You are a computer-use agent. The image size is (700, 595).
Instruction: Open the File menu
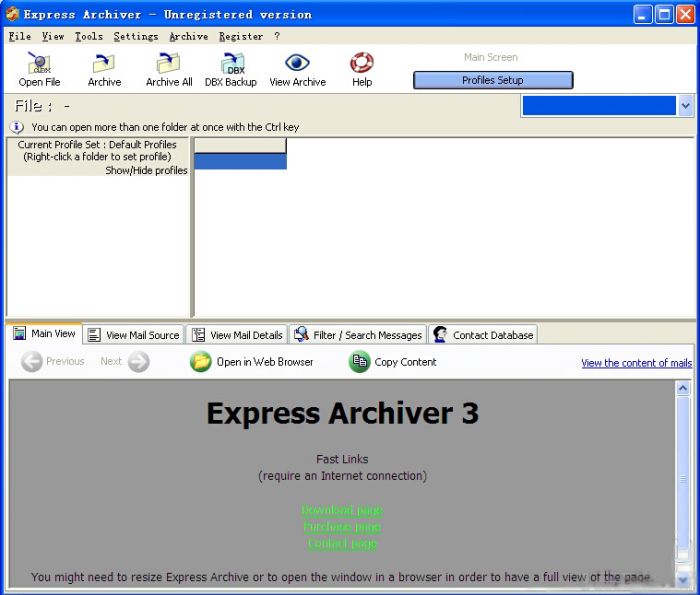(x=20, y=36)
